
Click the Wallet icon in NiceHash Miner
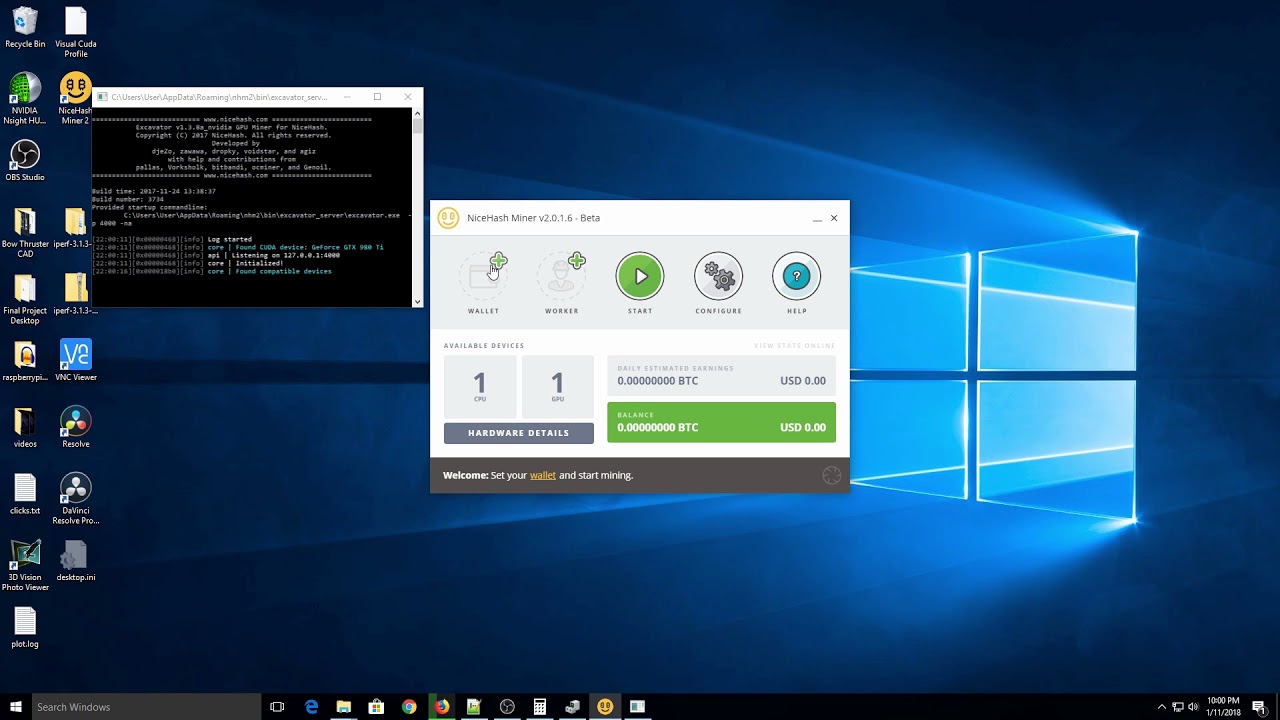pyautogui.click(x=484, y=277)
